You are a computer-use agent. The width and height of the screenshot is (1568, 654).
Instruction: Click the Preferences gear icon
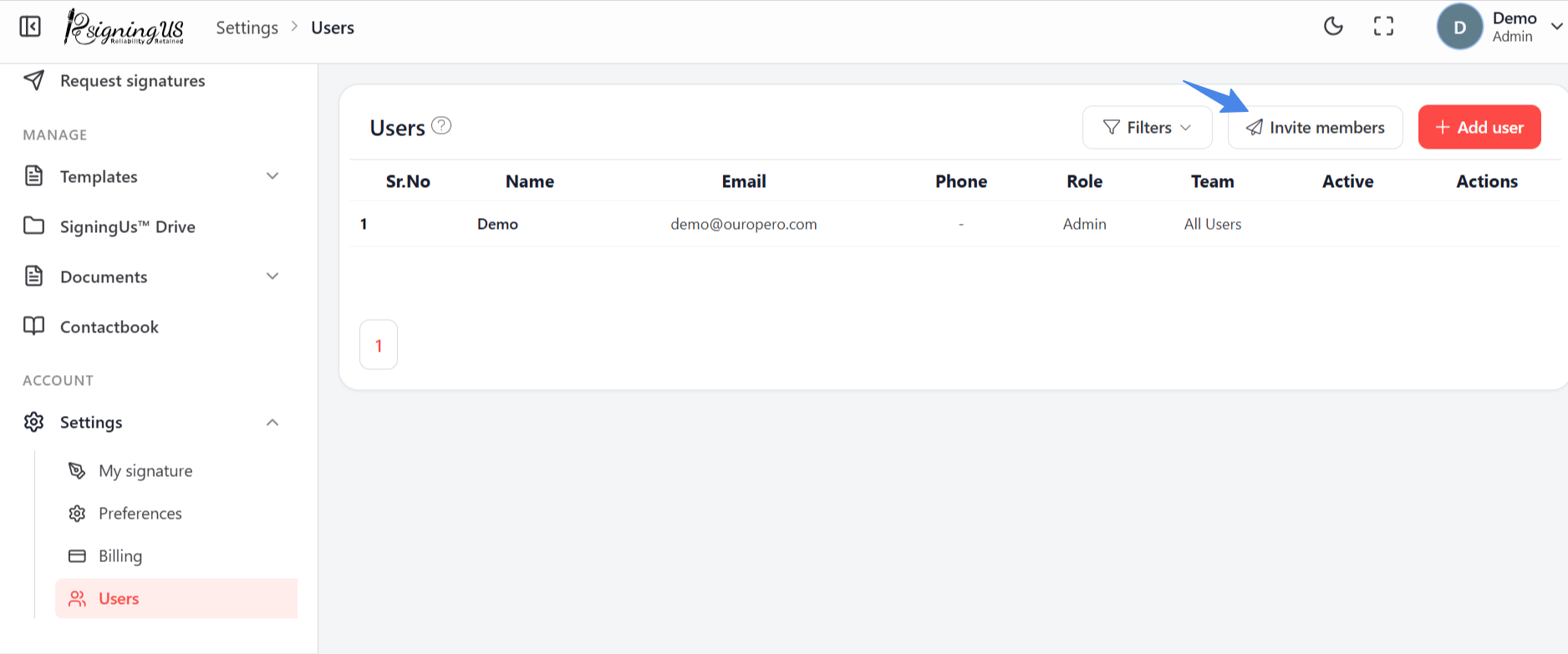point(77,513)
